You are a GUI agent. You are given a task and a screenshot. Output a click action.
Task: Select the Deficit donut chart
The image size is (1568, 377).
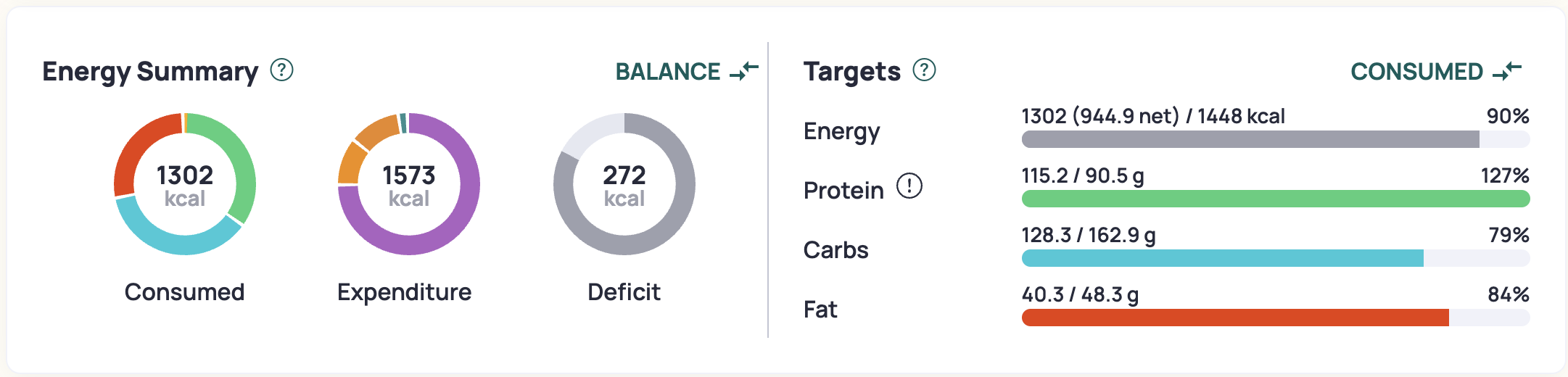[x=624, y=184]
